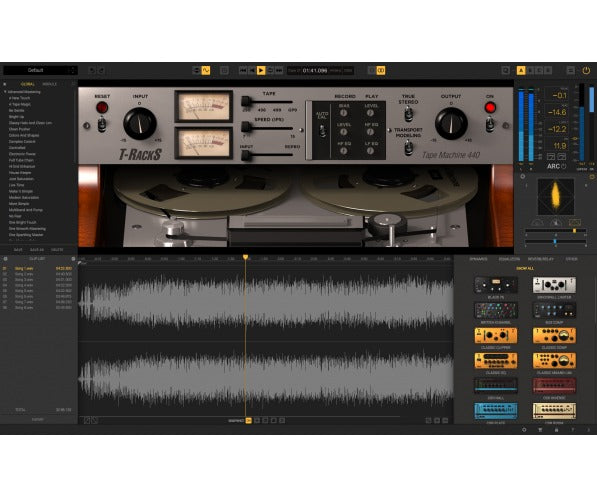Screen dimensions: 597x497
Task: Click the rewind-to-start transport button
Action: click(243, 70)
